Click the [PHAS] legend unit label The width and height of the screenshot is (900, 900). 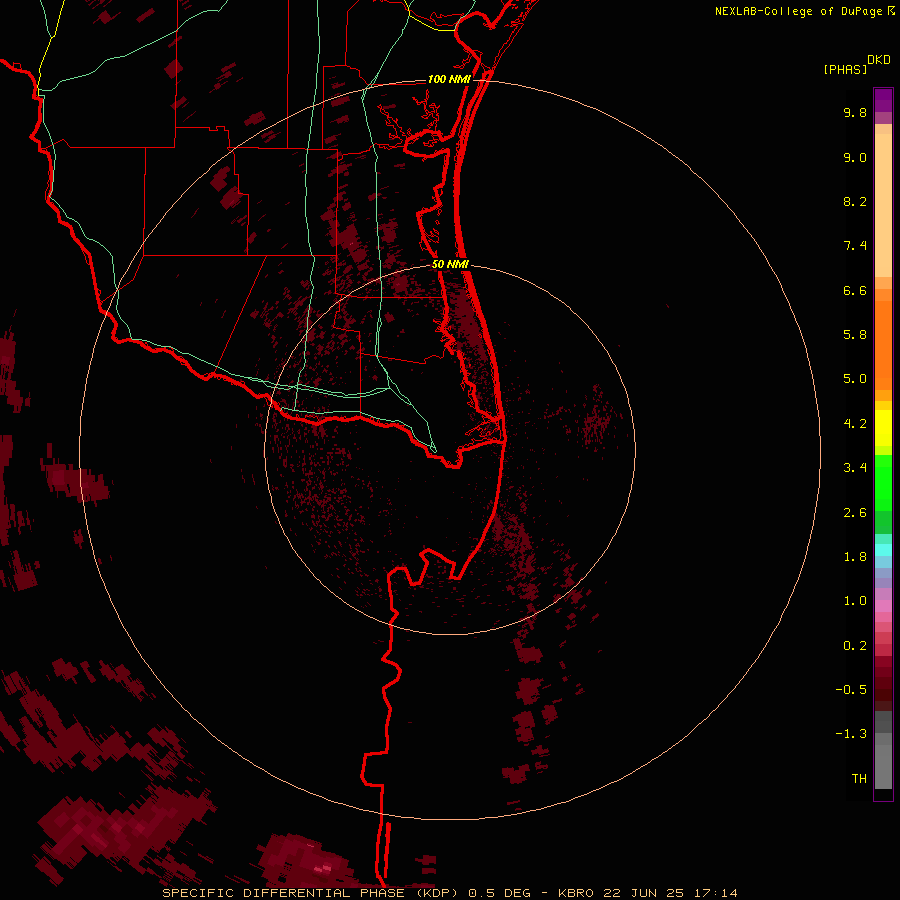[844, 69]
